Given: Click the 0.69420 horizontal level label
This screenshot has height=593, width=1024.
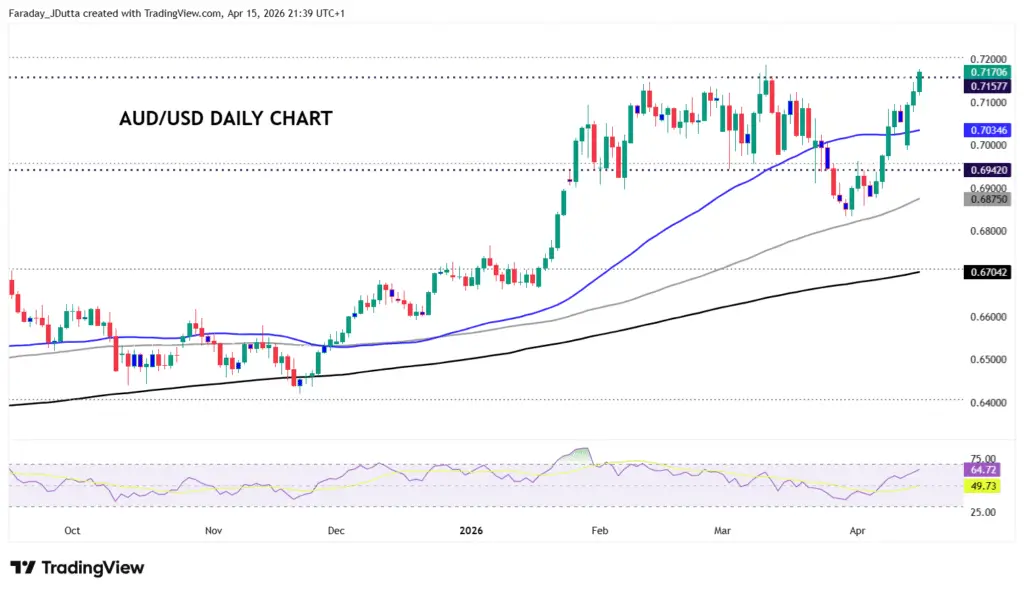Looking at the screenshot, I should [x=986, y=170].
